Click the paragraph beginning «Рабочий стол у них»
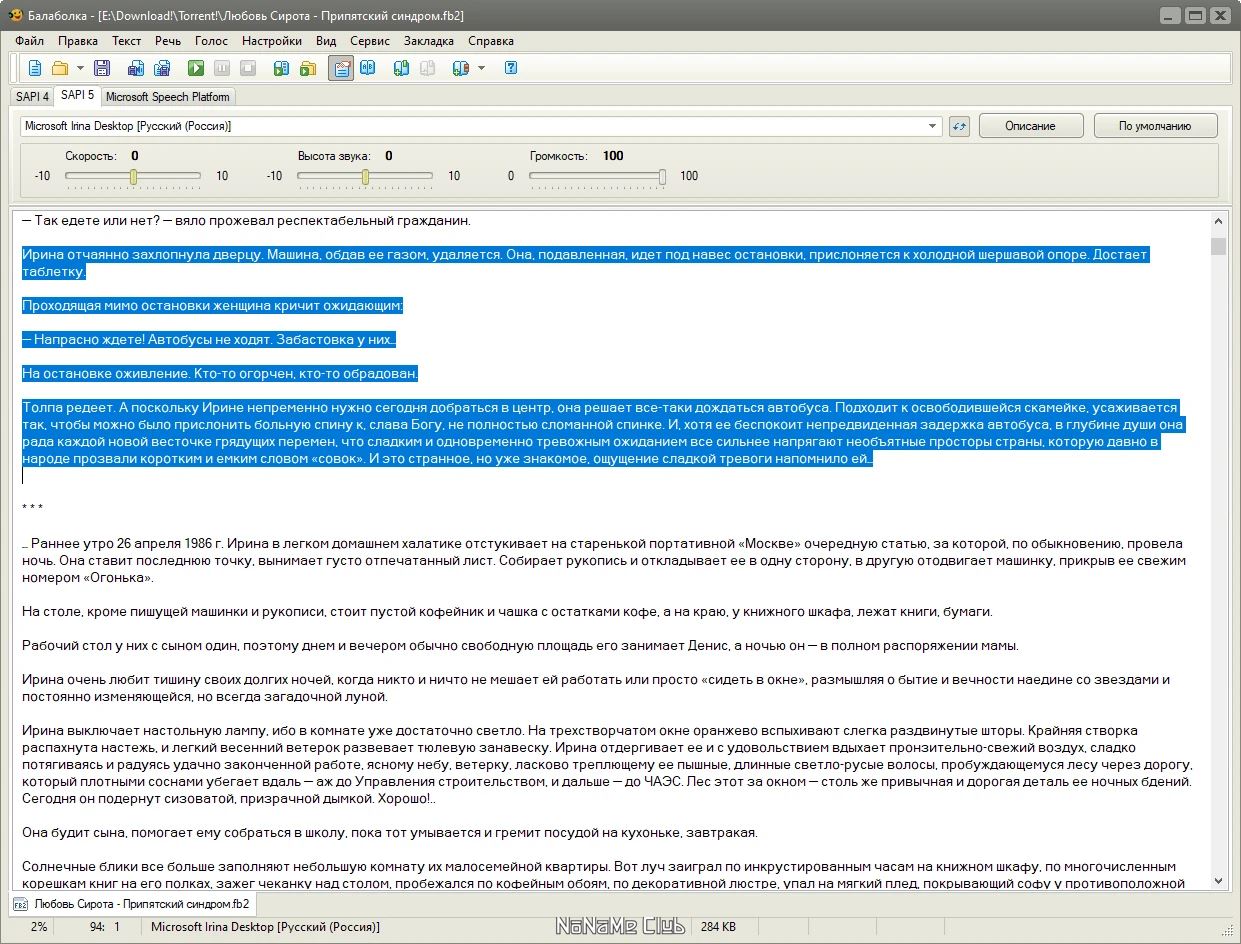The image size is (1241, 944). coord(520,645)
